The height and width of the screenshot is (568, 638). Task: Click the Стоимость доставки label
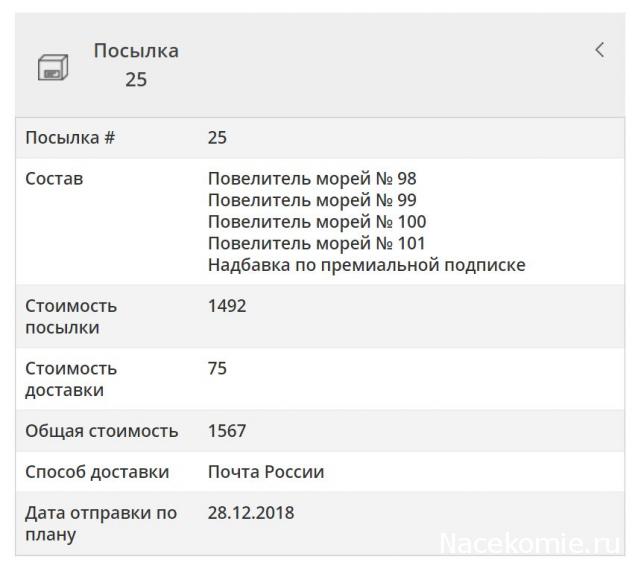[x=71, y=379]
